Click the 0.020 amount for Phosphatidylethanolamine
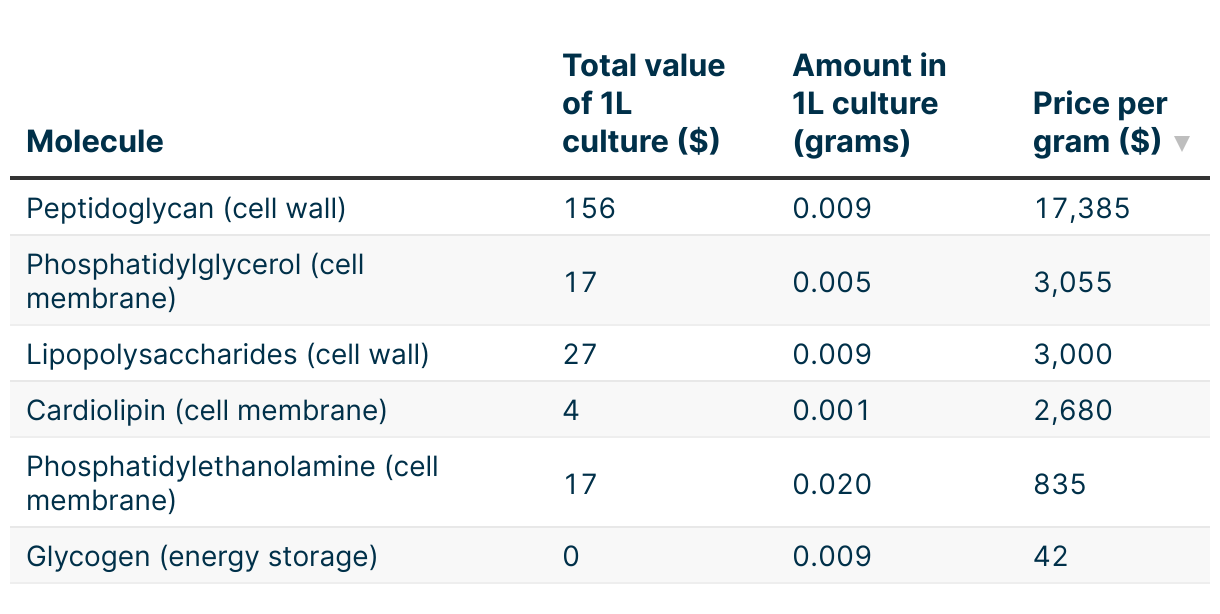Screen dimensions: 1220x614 (x=832, y=484)
